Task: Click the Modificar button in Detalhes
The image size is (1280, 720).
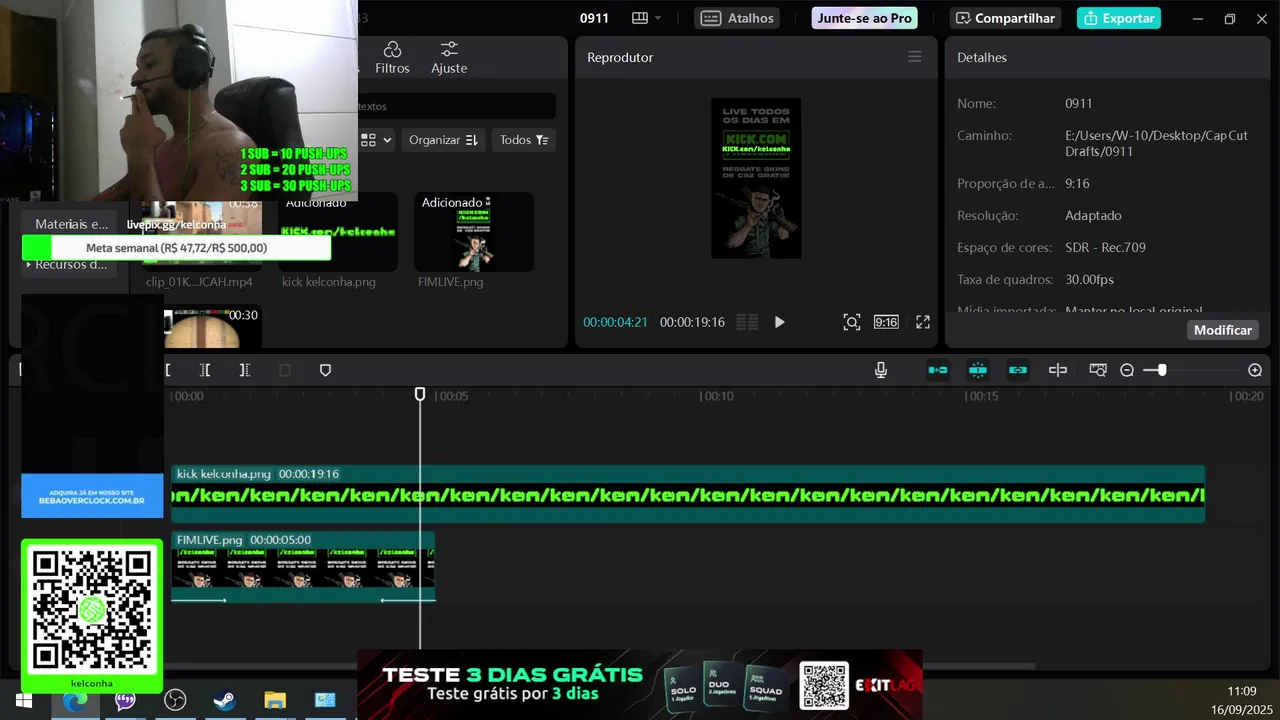Action: [x=1223, y=330]
